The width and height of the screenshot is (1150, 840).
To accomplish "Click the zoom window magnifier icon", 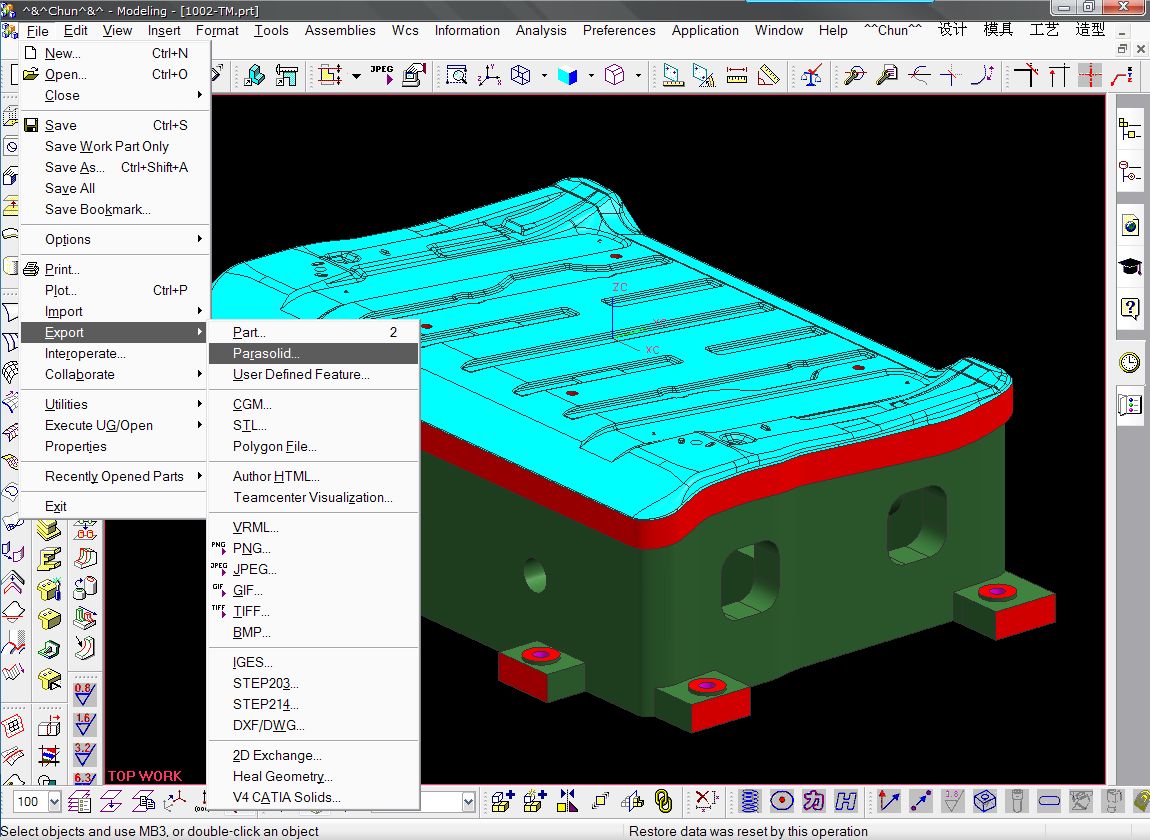I will click(456, 75).
